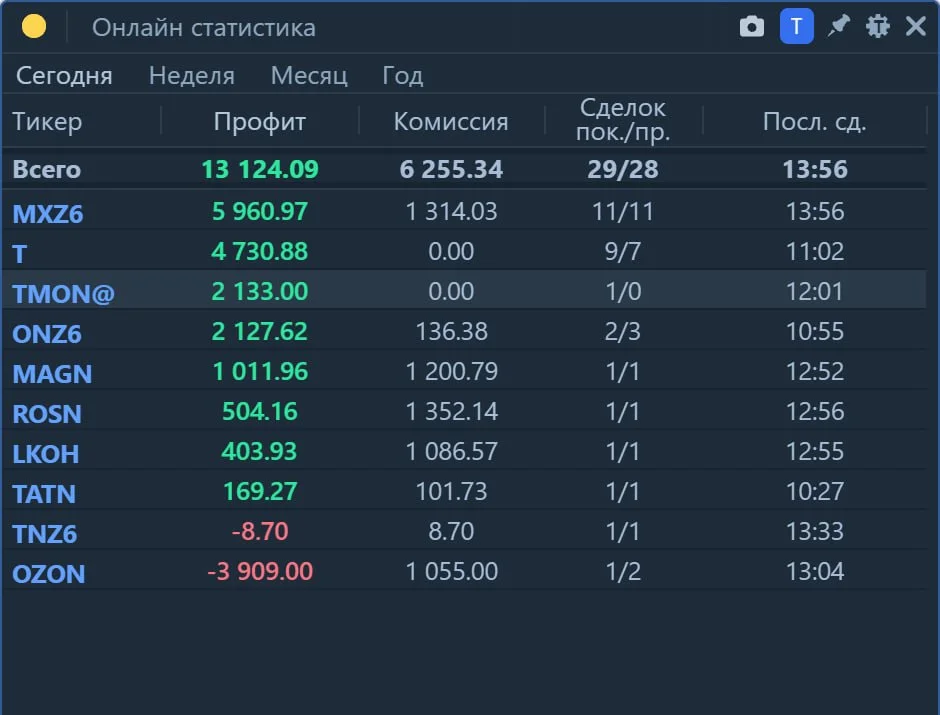Viewport: 940px width, 715px height.
Task: Click T profit value 4 730.88
Action: [260, 252]
